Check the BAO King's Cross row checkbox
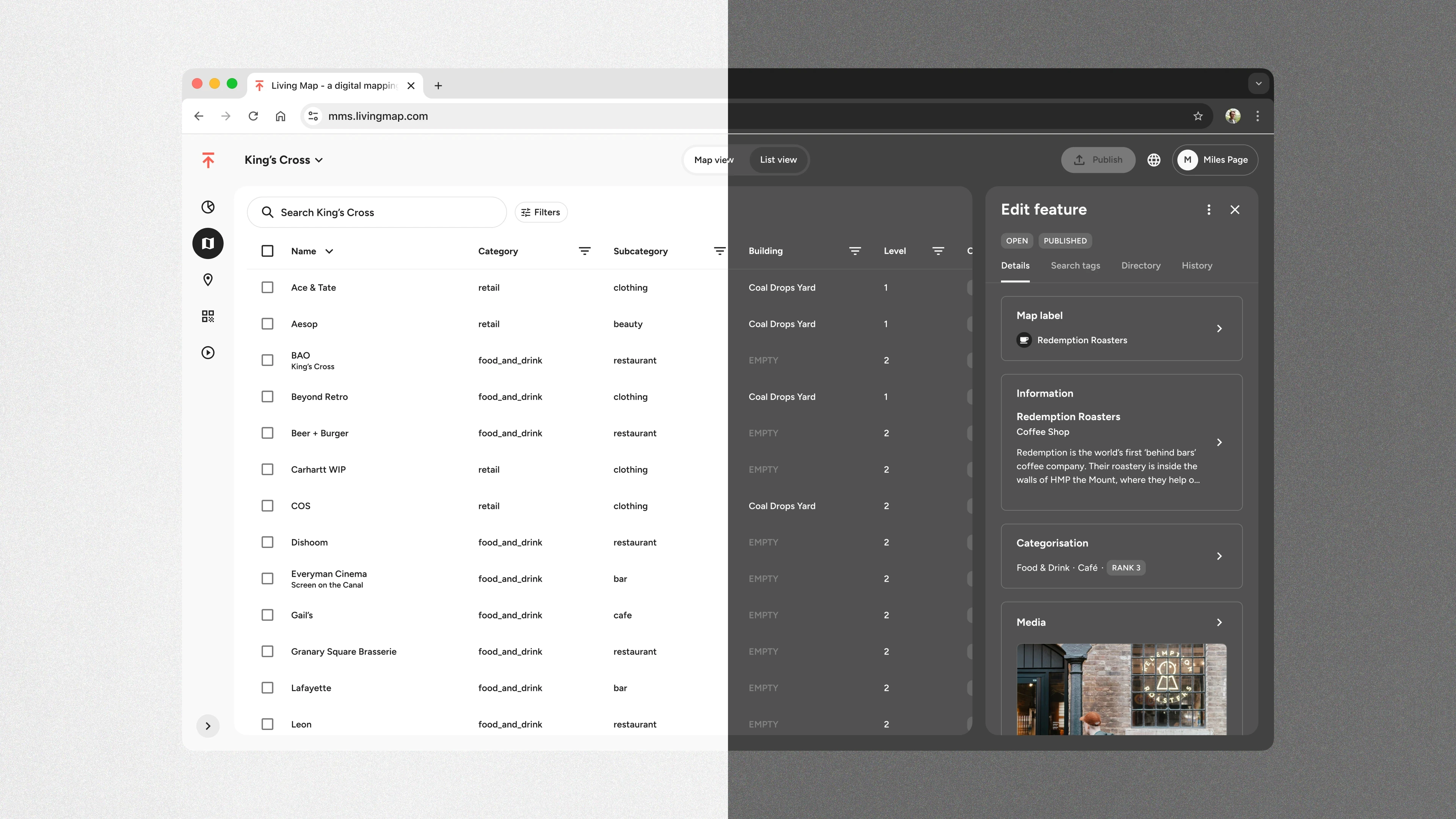Viewport: 1456px width, 819px height. tap(267, 360)
